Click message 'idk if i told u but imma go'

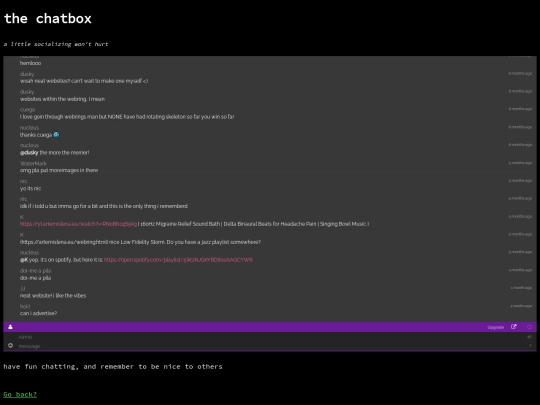(x=104, y=206)
